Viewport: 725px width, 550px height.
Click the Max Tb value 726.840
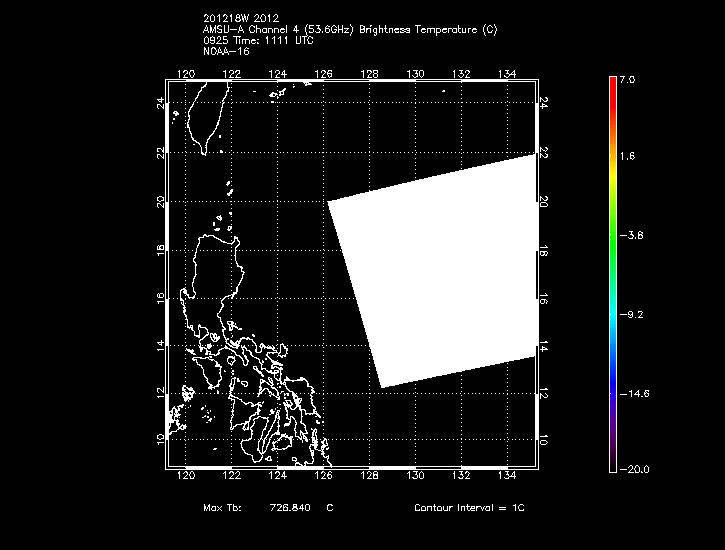291,508
